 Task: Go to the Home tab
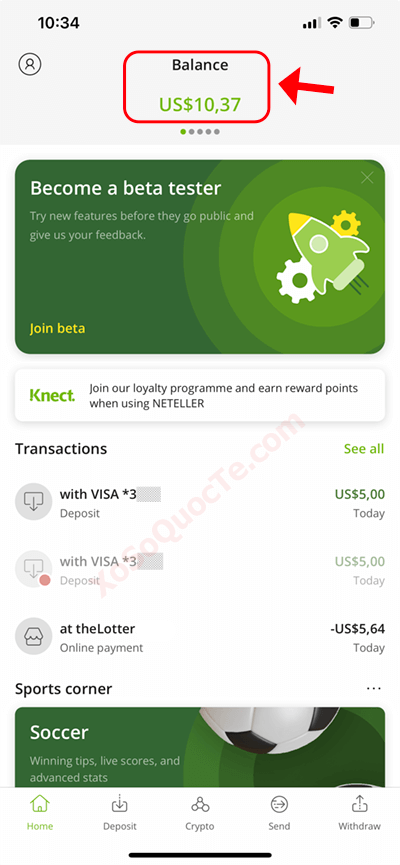40,813
